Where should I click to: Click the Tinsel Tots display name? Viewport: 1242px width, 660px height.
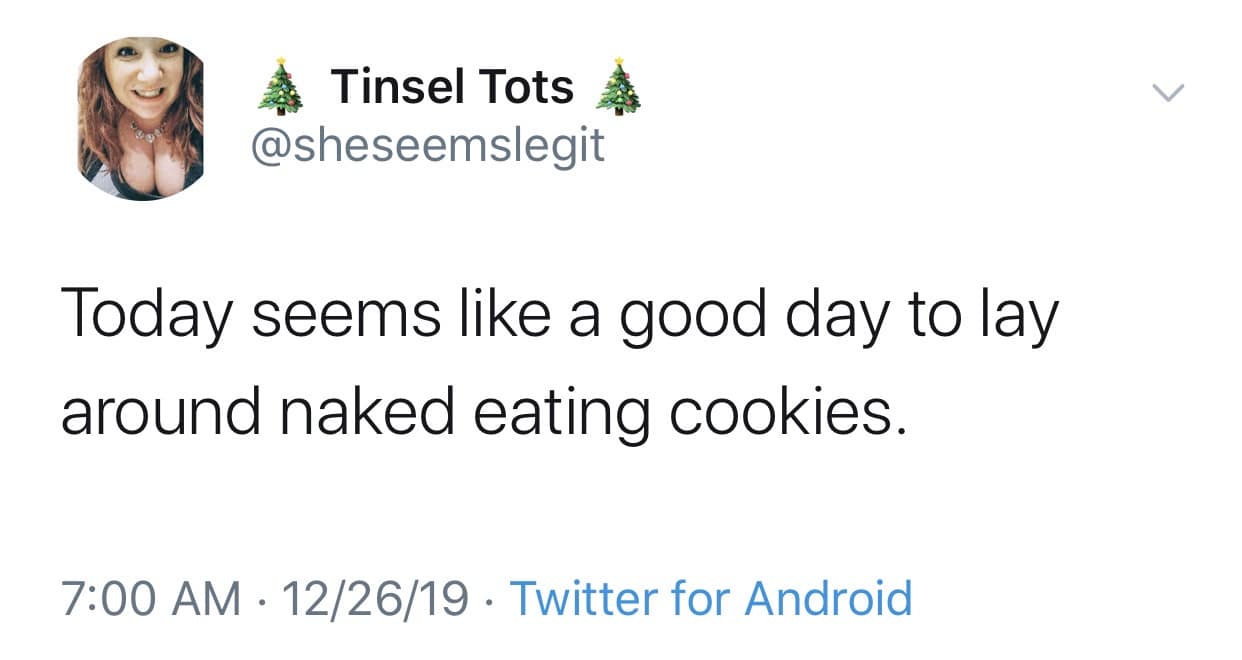(455, 84)
